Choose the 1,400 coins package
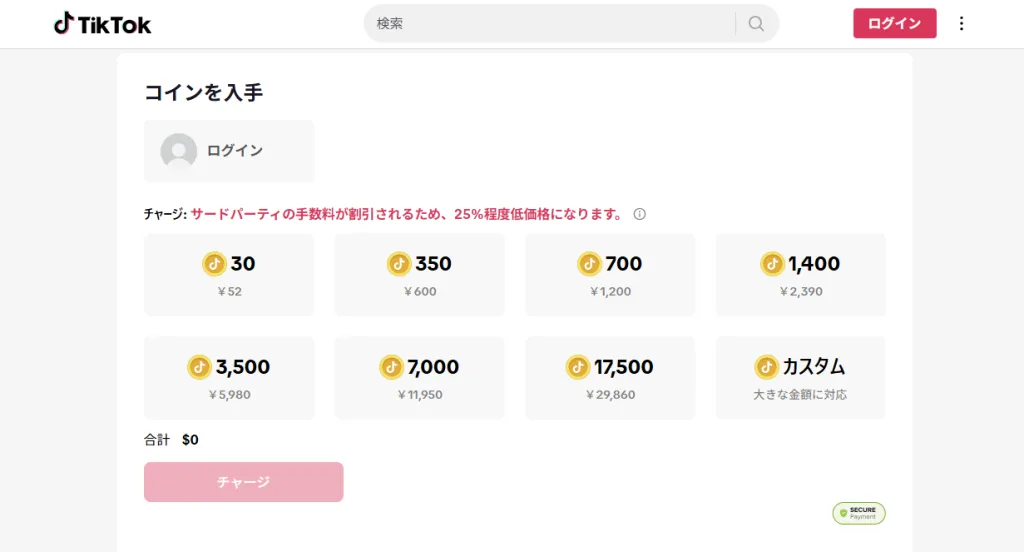The image size is (1024, 552). pos(801,275)
